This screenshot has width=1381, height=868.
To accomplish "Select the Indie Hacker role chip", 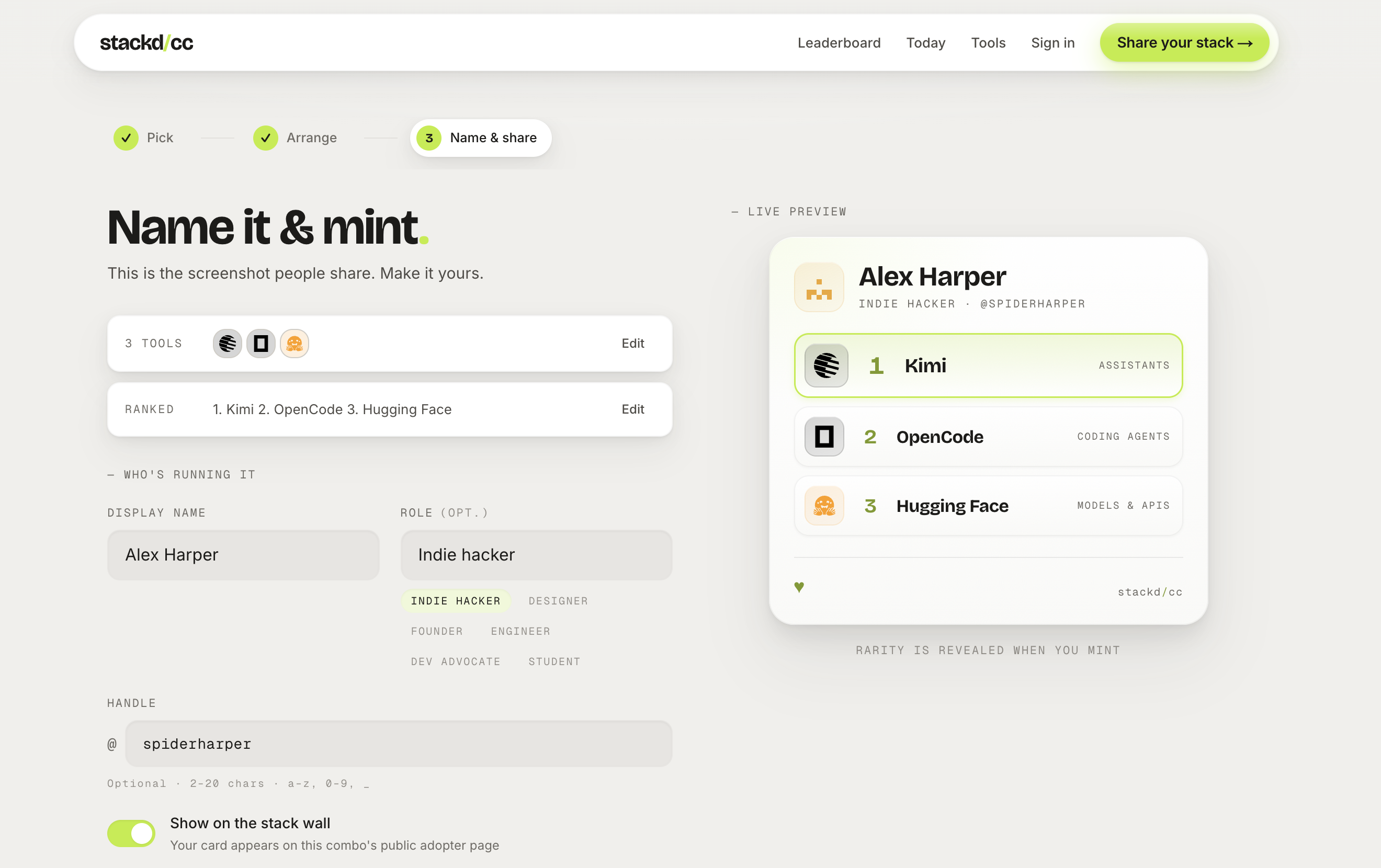I will click(x=455, y=600).
